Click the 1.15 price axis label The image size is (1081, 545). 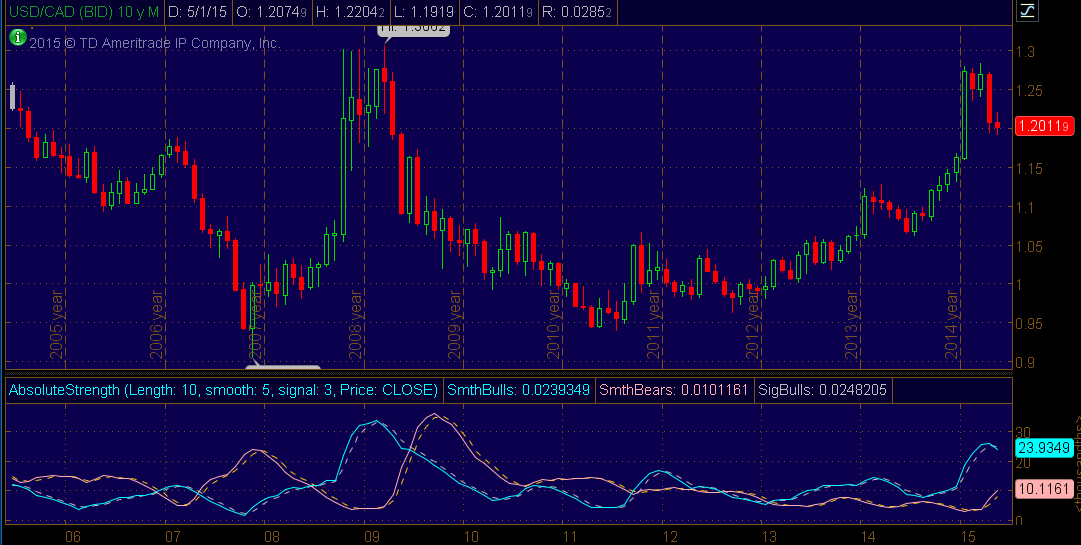tap(1029, 169)
